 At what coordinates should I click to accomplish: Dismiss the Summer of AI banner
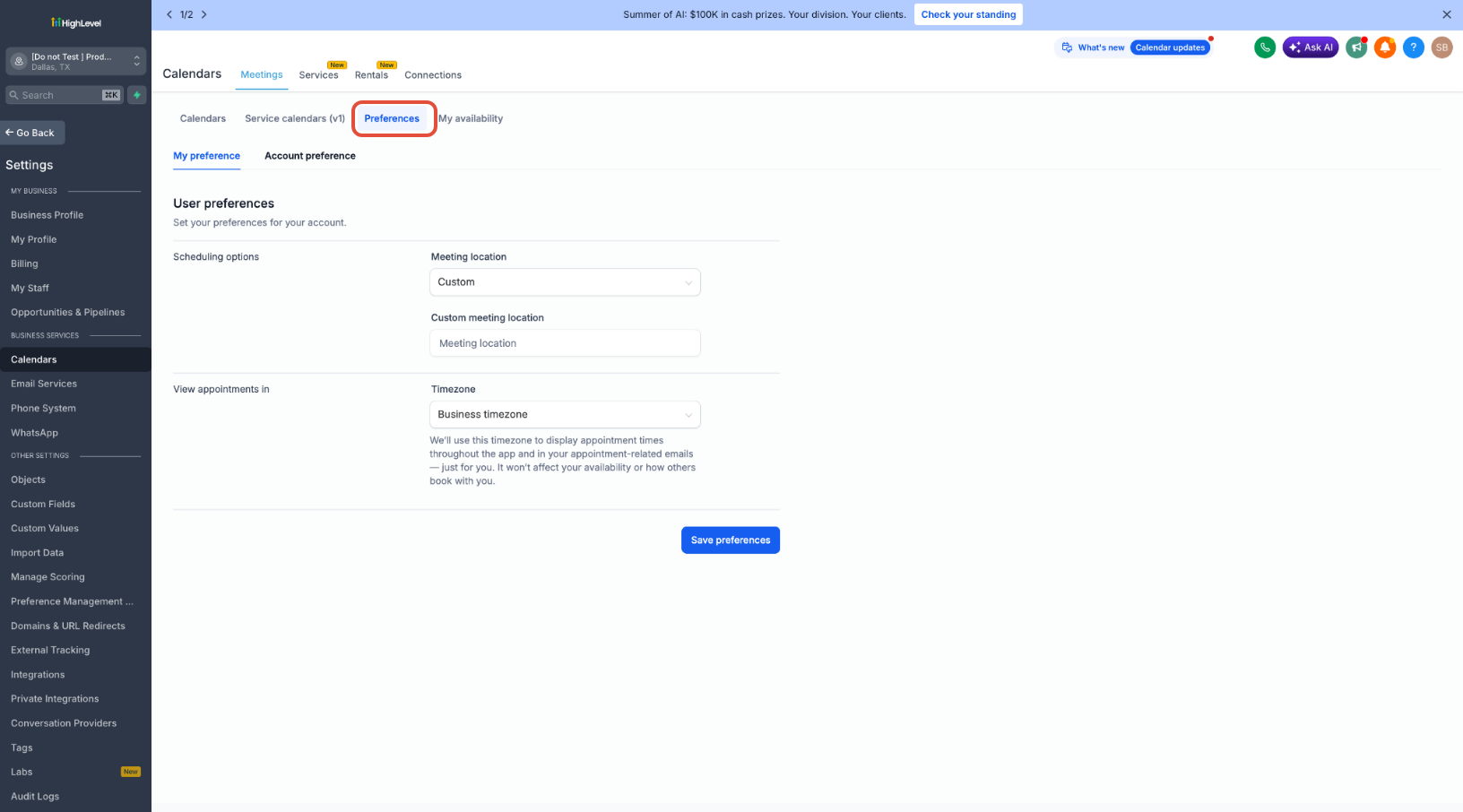[x=1446, y=14]
